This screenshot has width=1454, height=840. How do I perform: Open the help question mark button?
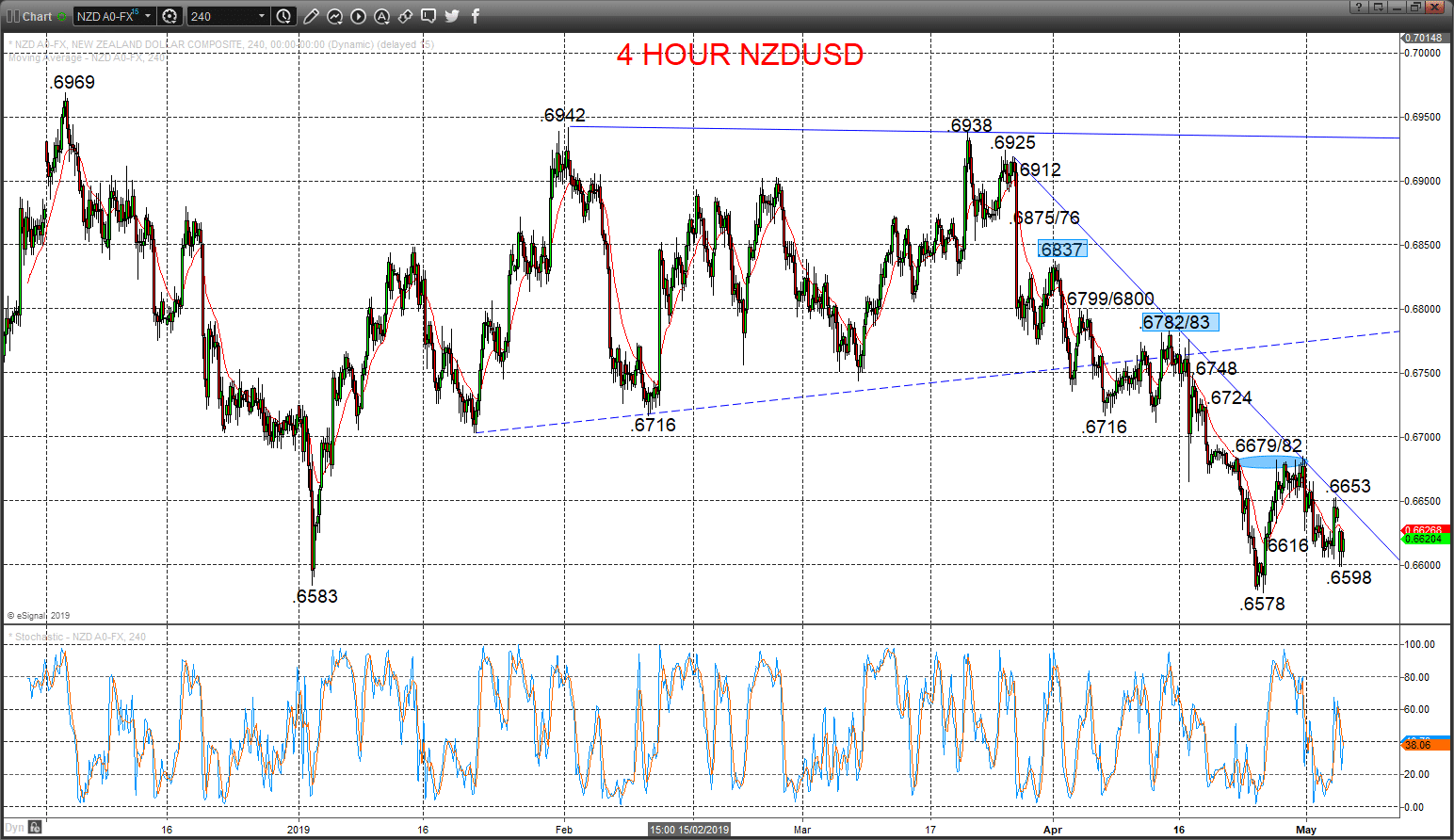point(1357,7)
